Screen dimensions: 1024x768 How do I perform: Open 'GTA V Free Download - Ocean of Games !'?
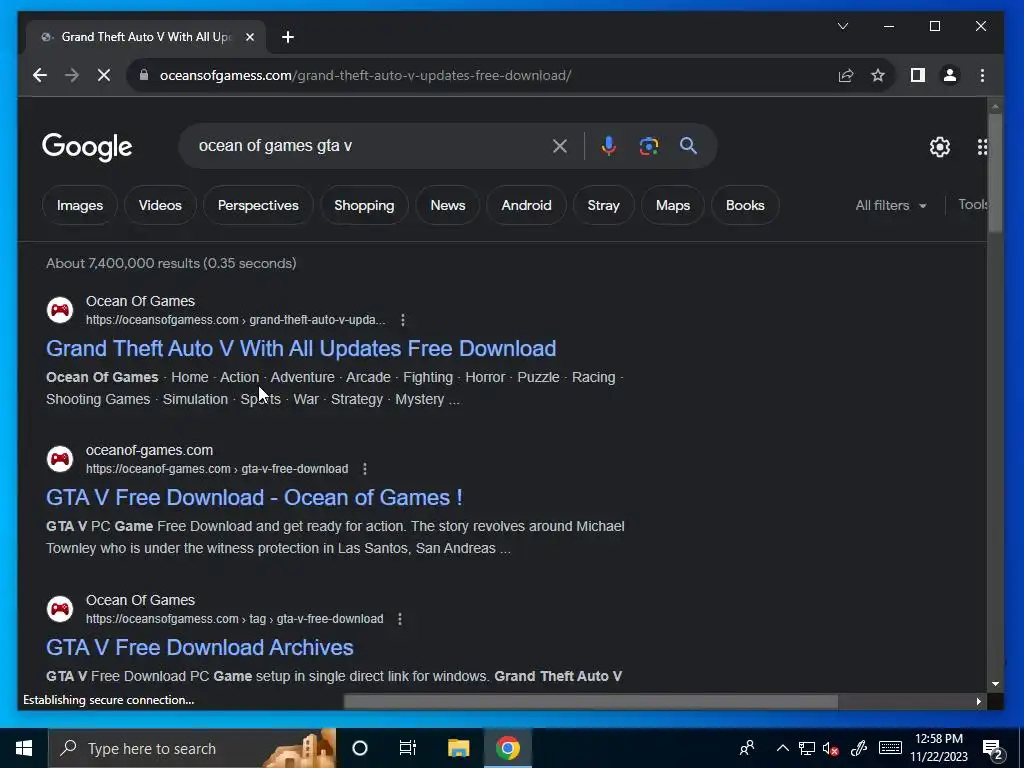254,498
